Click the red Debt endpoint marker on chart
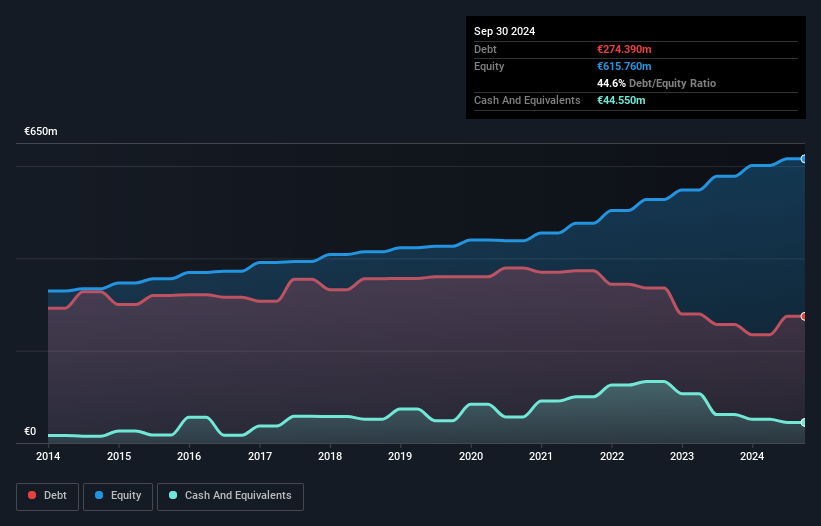The height and width of the screenshot is (526, 821). click(803, 316)
